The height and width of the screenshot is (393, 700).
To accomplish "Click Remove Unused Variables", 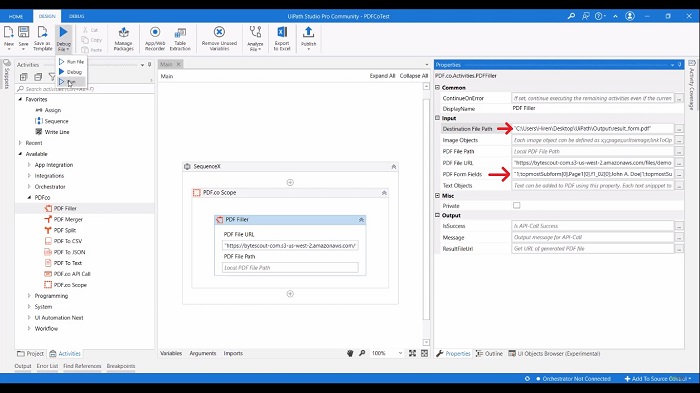I will [x=219, y=39].
